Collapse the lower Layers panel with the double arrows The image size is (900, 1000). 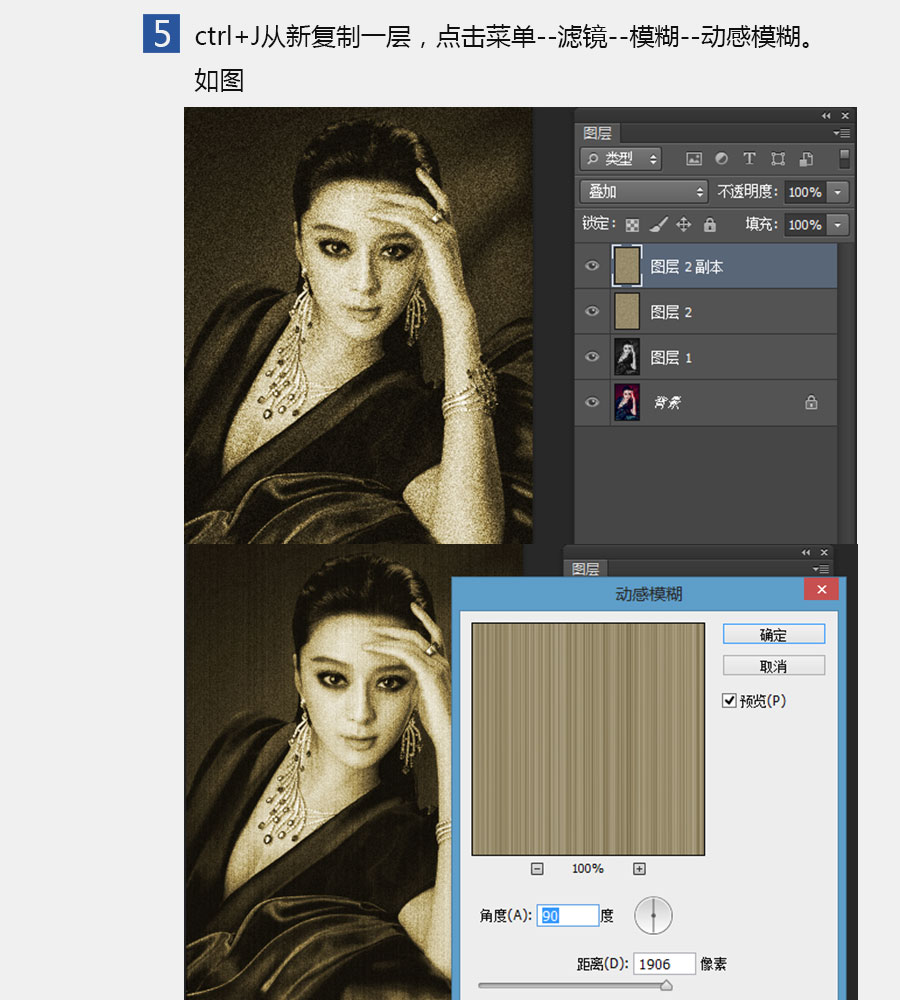(x=806, y=552)
